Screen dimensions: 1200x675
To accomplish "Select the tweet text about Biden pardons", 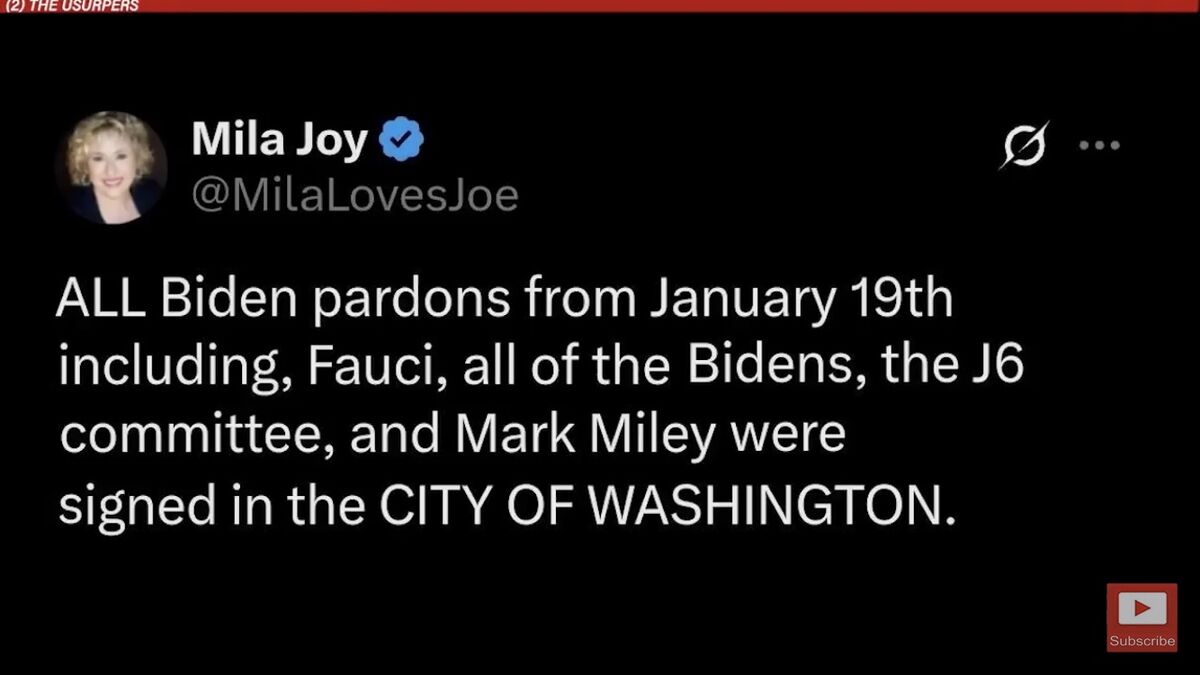I will (500, 400).
